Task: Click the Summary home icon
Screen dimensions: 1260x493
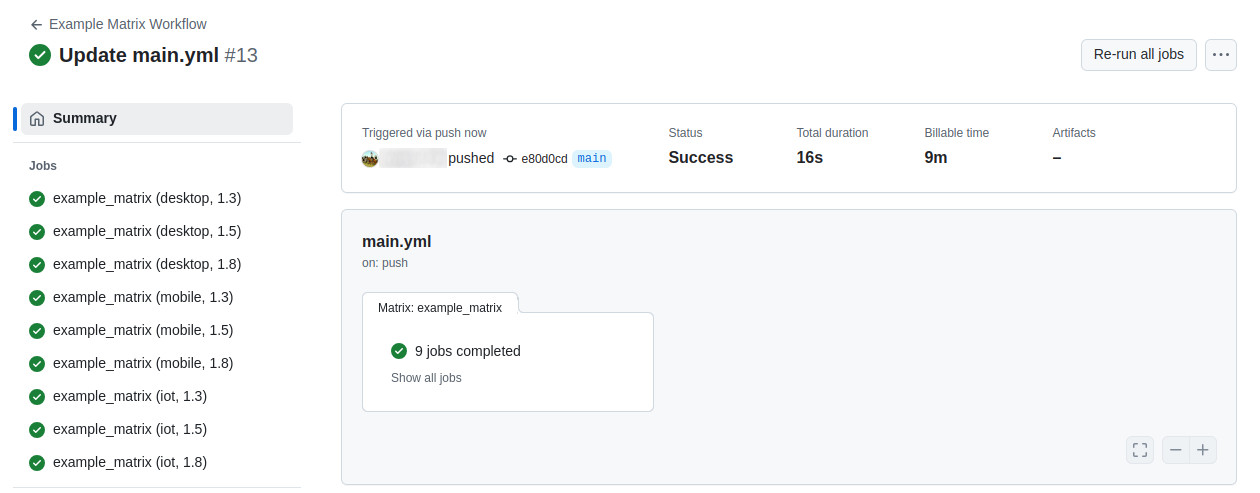Action: [x=37, y=119]
